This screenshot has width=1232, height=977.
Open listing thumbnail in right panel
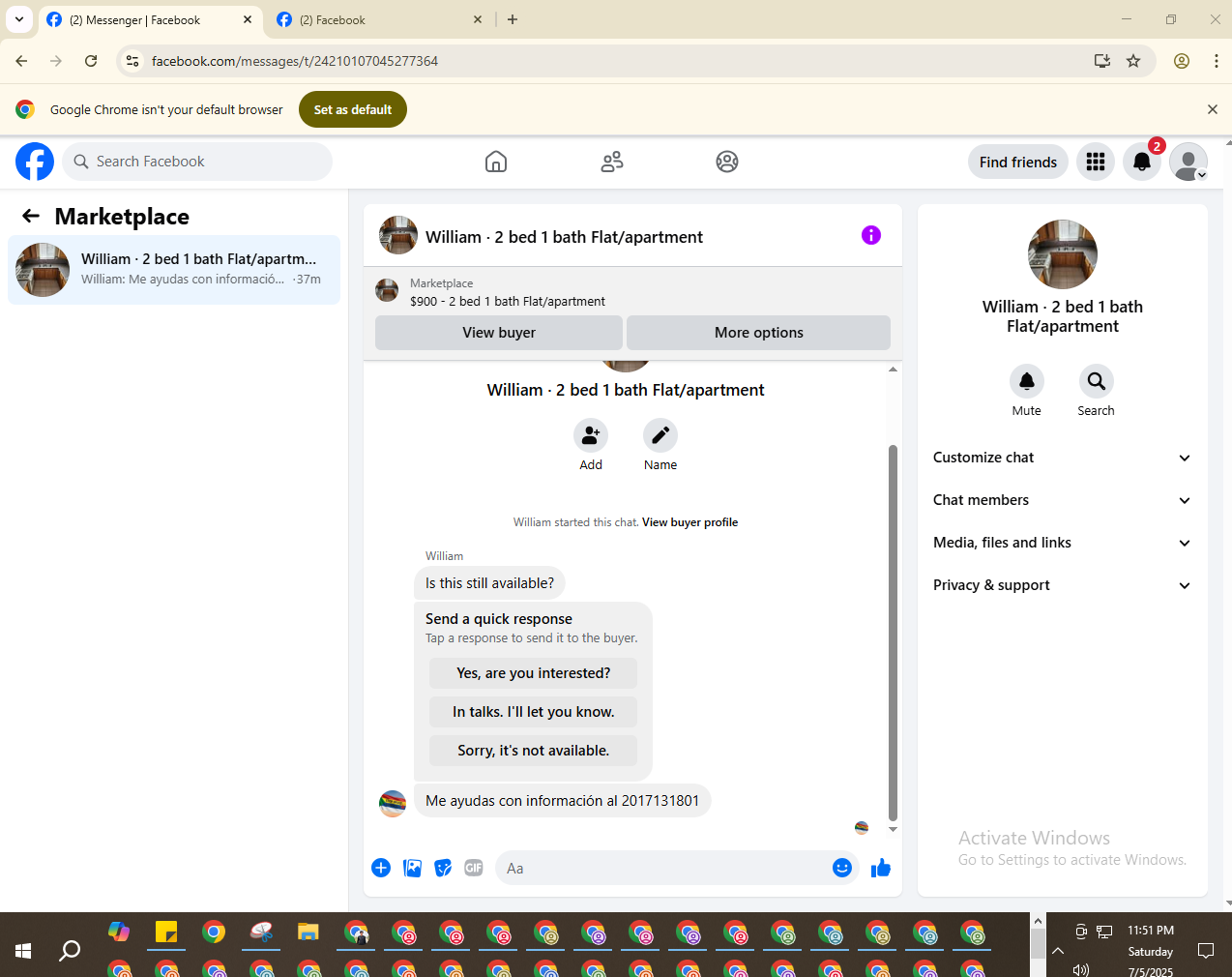coord(1062,254)
